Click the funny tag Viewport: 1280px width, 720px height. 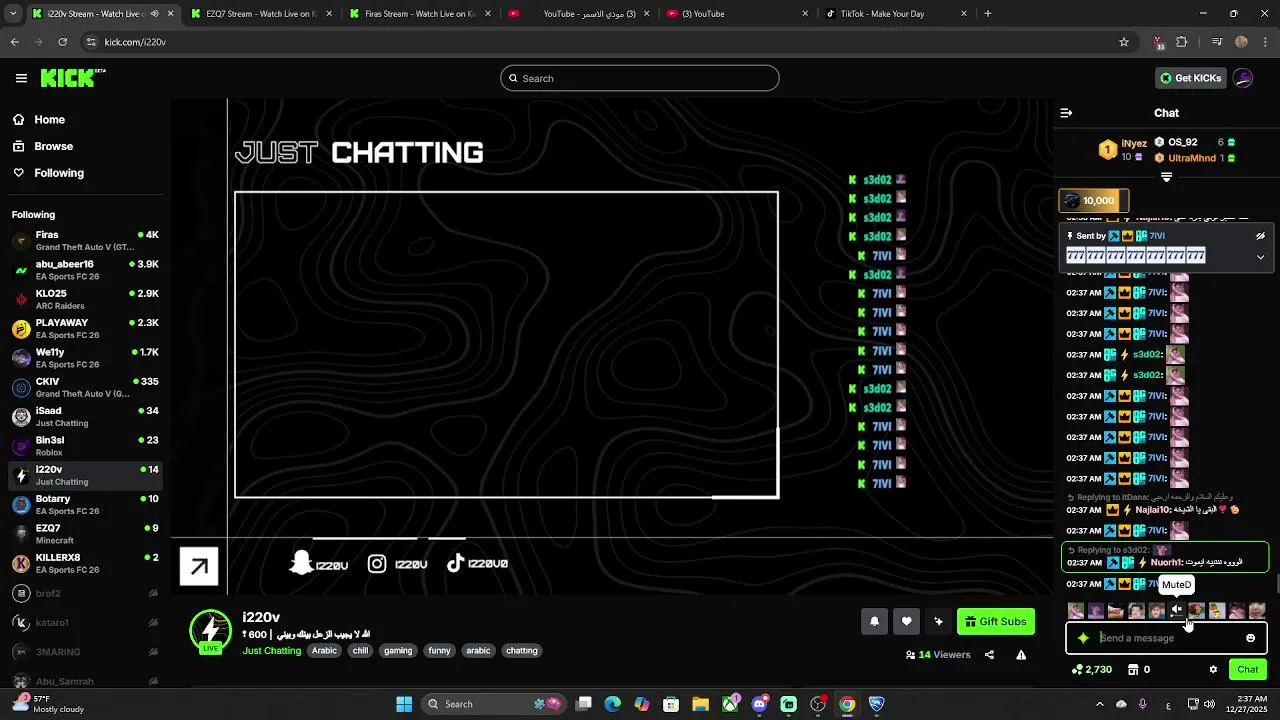click(439, 651)
